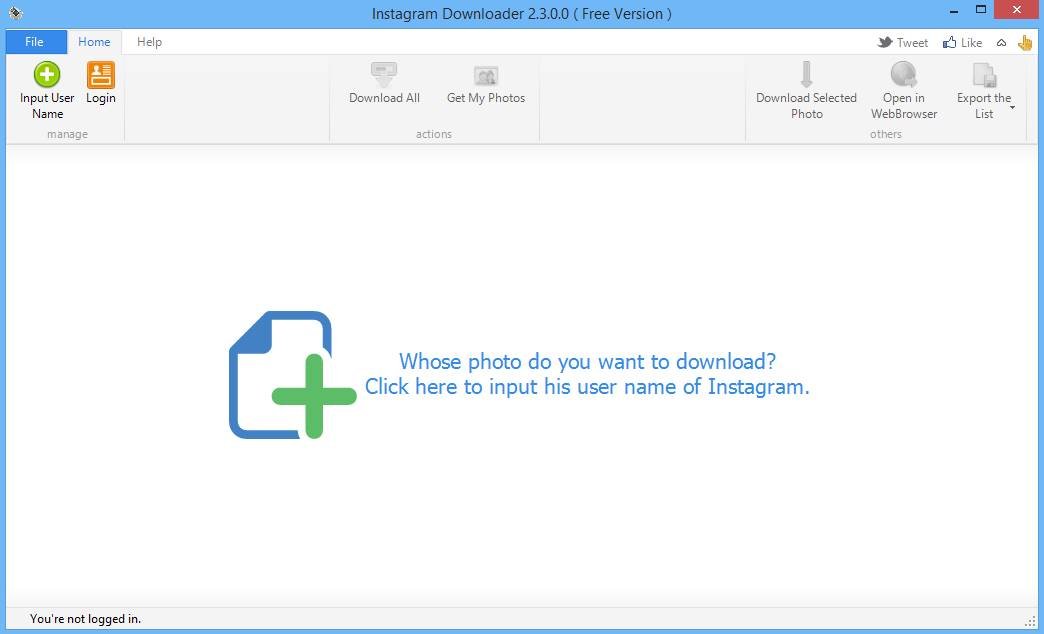Viewport: 1044px width, 634px height.
Task: Switch to the Help tab
Action: (x=149, y=42)
